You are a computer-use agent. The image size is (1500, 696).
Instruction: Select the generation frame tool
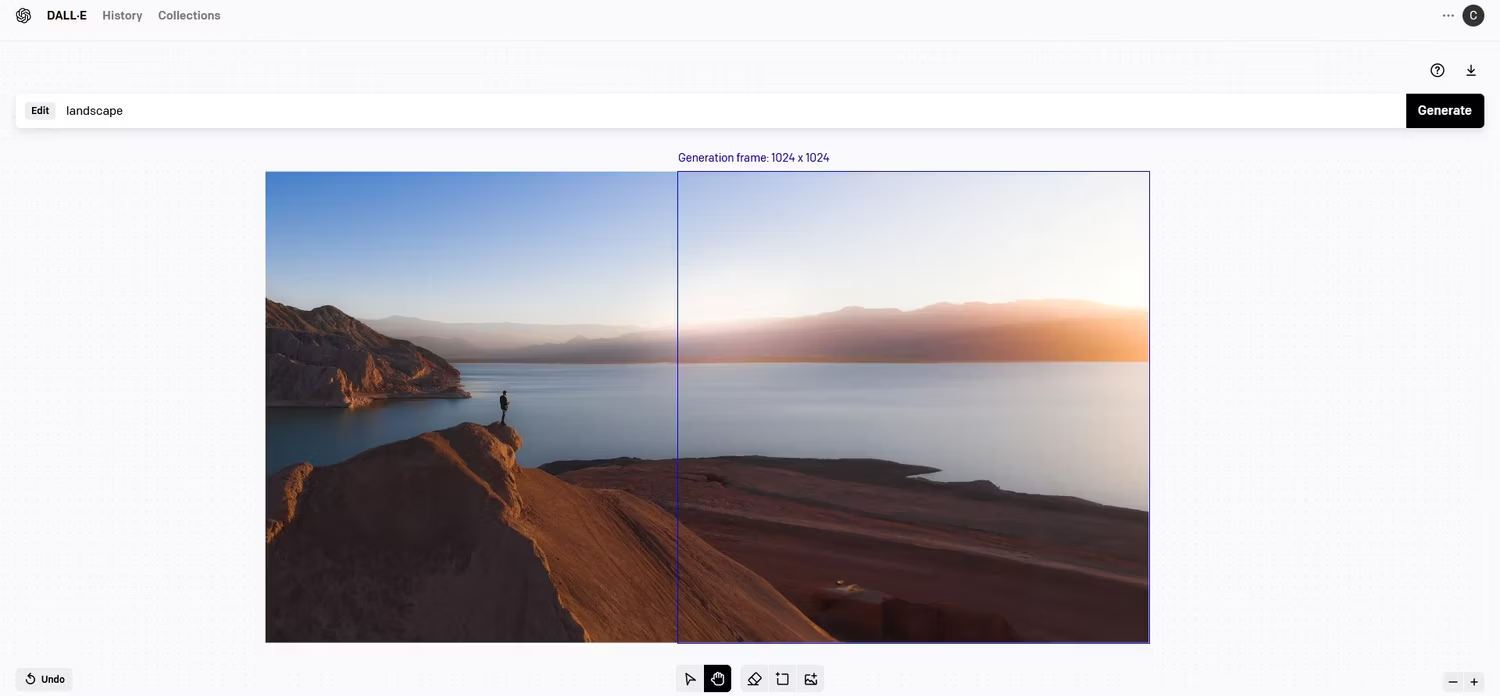click(781, 678)
